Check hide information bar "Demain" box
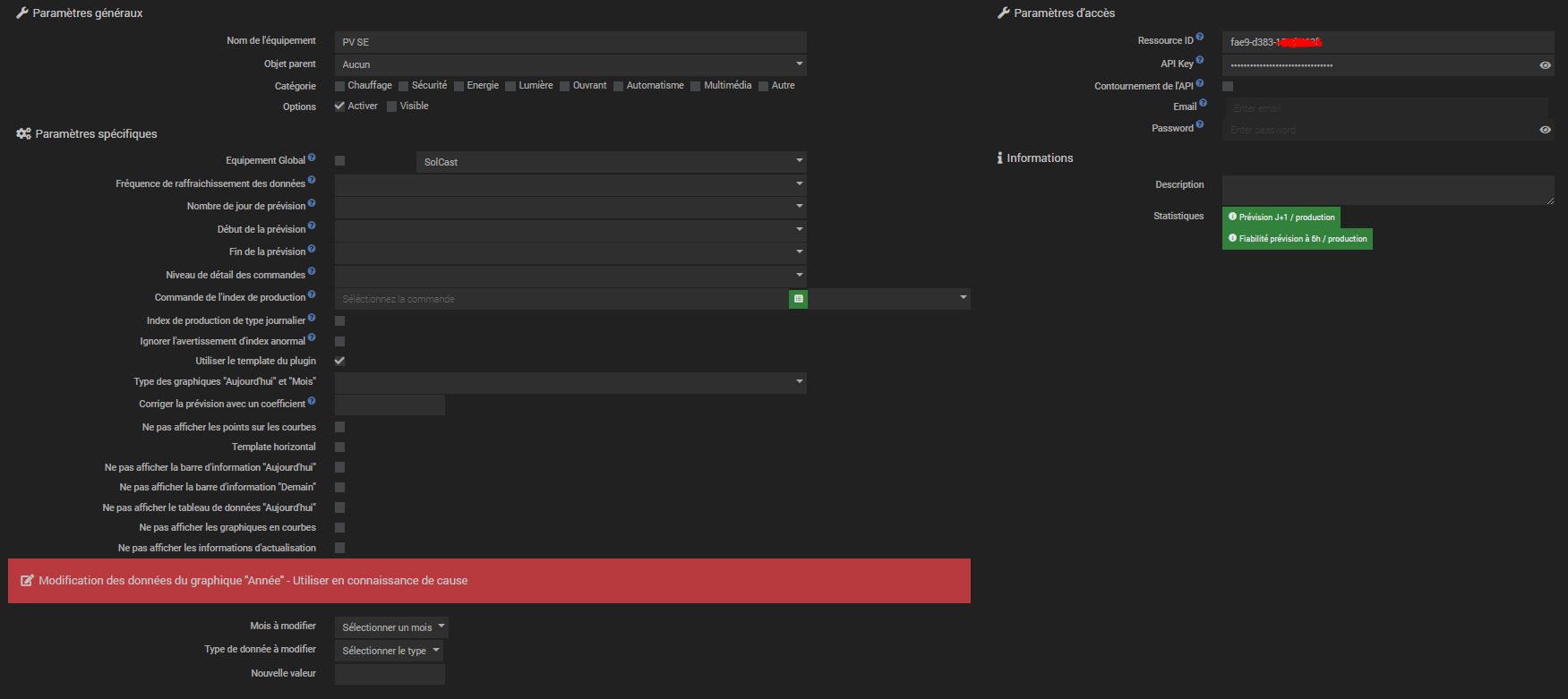This screenshot has width=1568, height=699. 340,487
